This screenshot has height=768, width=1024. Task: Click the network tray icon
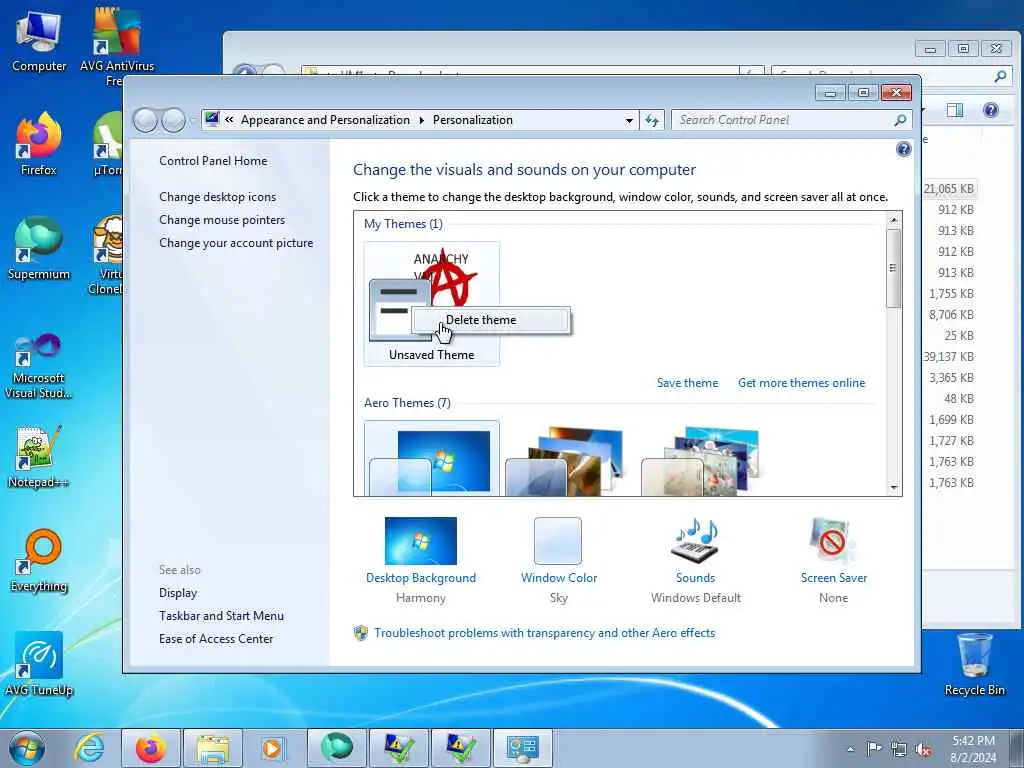click(x=899, y=749)
